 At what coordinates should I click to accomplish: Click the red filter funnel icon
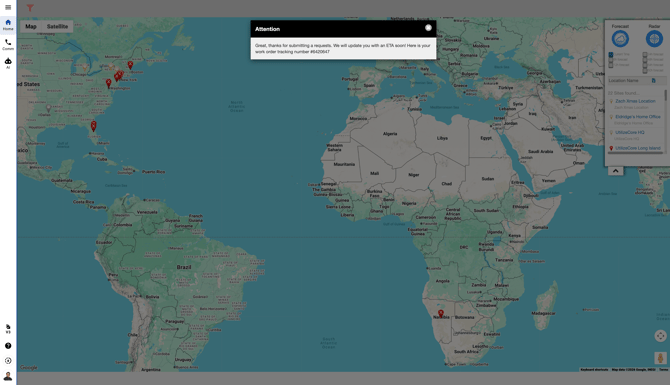pyautogui.click(x=30, y=8)
